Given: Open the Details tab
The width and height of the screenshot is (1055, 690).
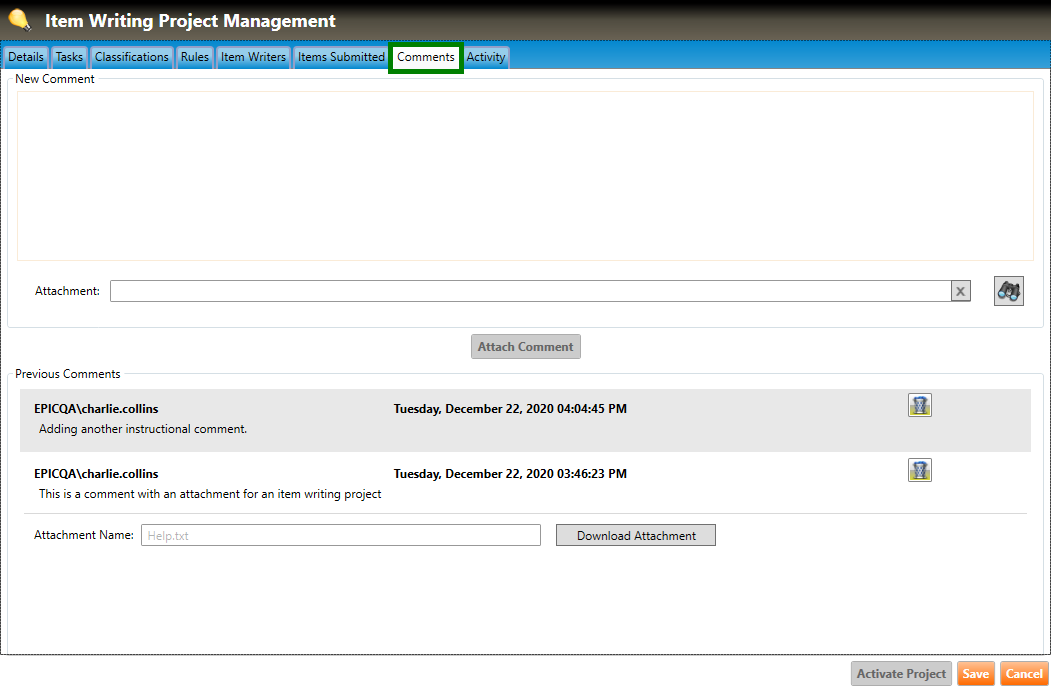Looking at the screenshot, I should [26, 57].
